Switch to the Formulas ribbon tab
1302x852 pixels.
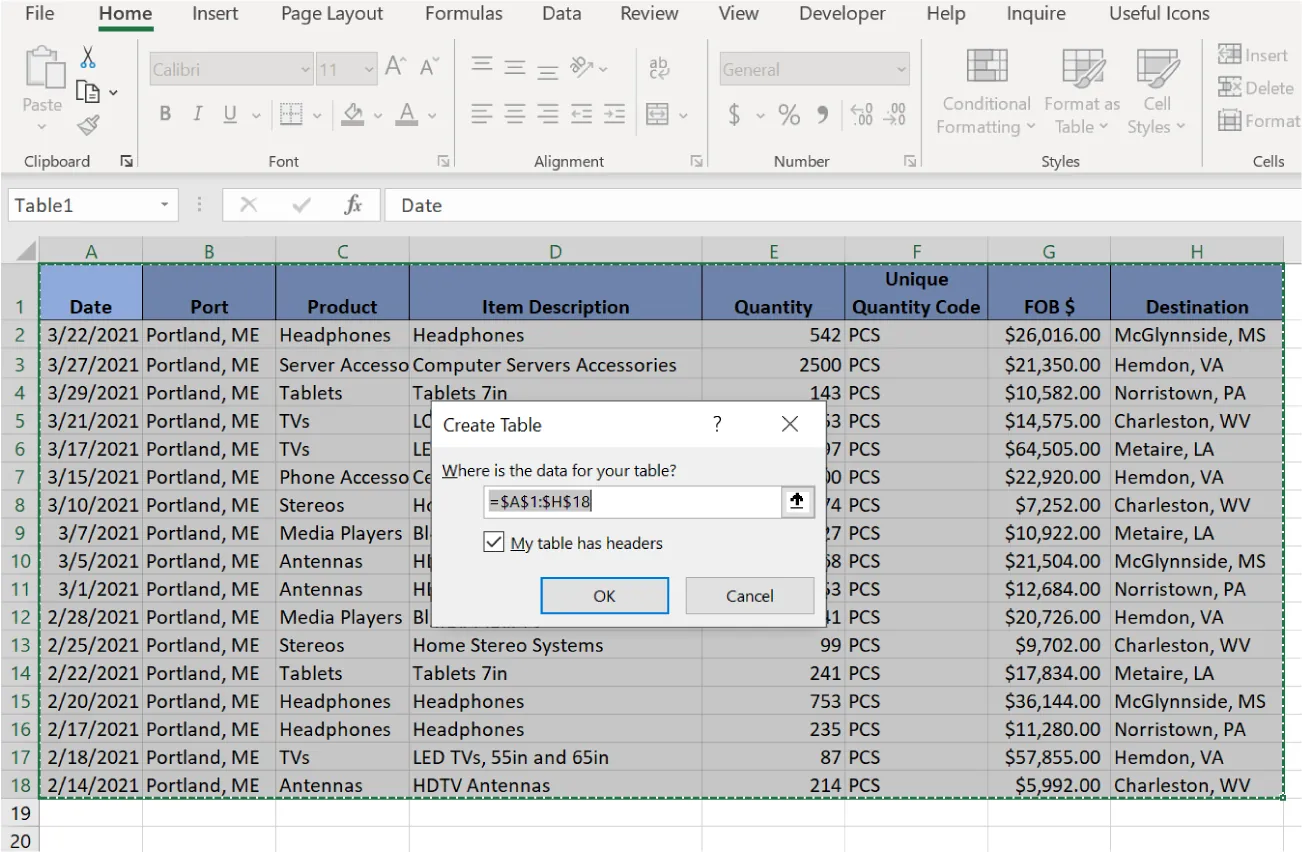tap(463, 14)
